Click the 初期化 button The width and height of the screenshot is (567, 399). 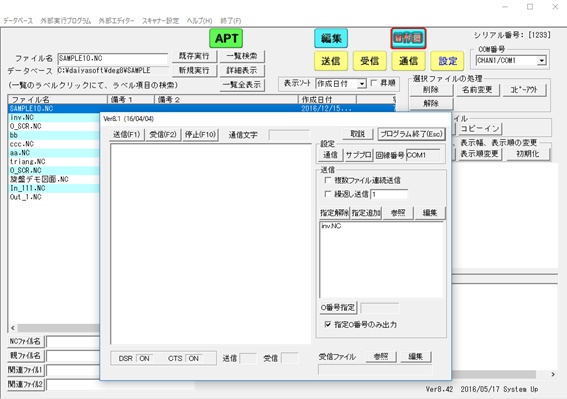pos(528,154)
